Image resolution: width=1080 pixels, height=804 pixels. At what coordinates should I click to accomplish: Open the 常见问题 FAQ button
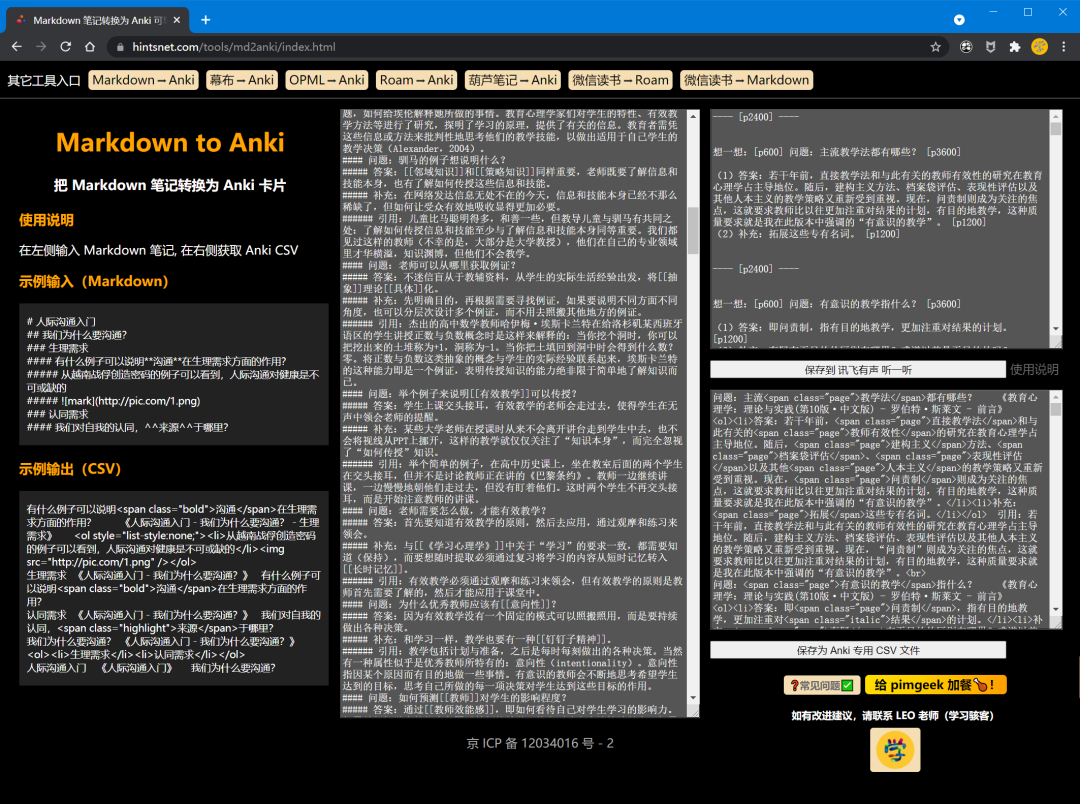tap(822, 685)
